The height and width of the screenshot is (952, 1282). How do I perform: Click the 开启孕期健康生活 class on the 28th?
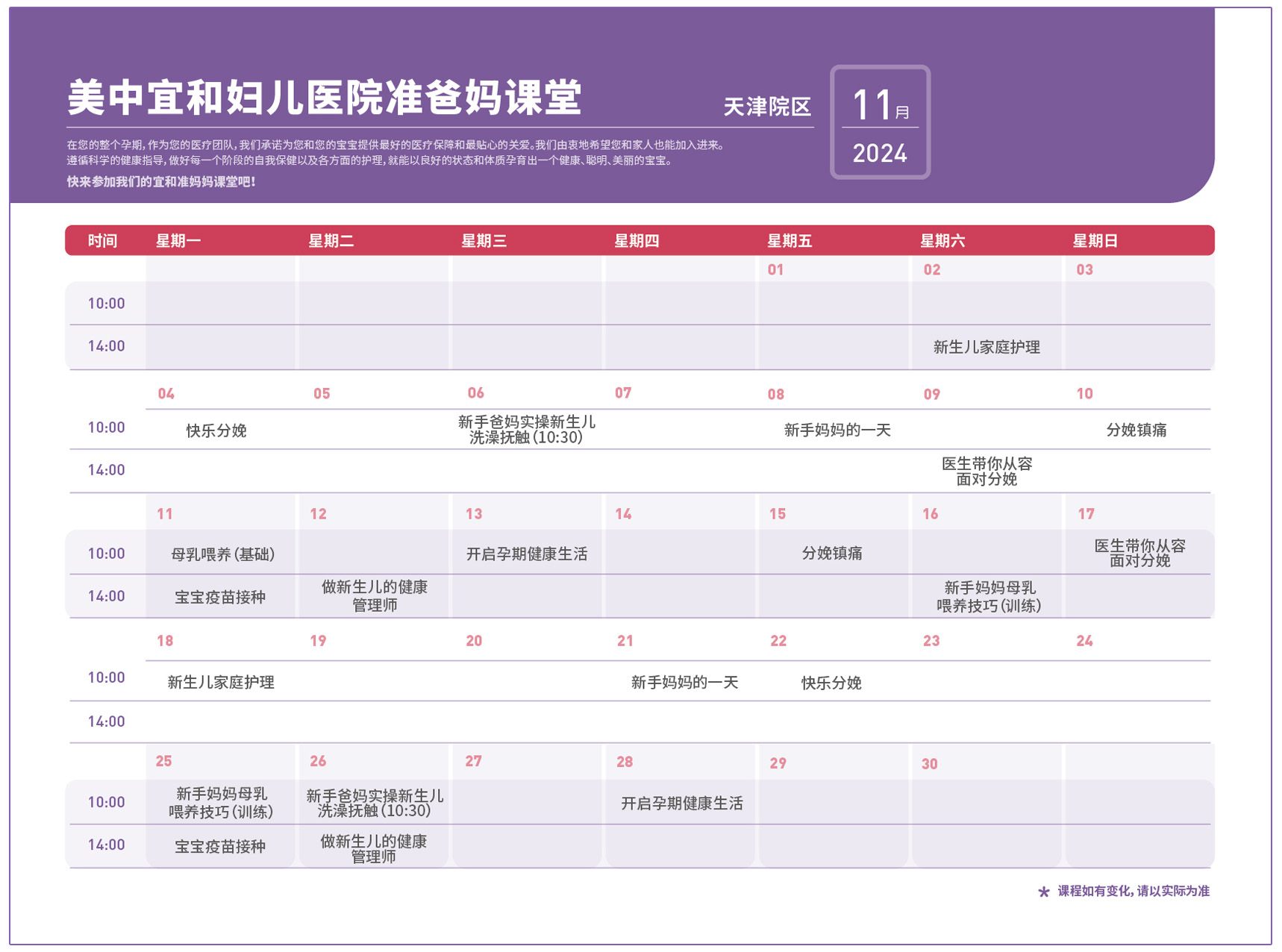[x=682, y=804]
